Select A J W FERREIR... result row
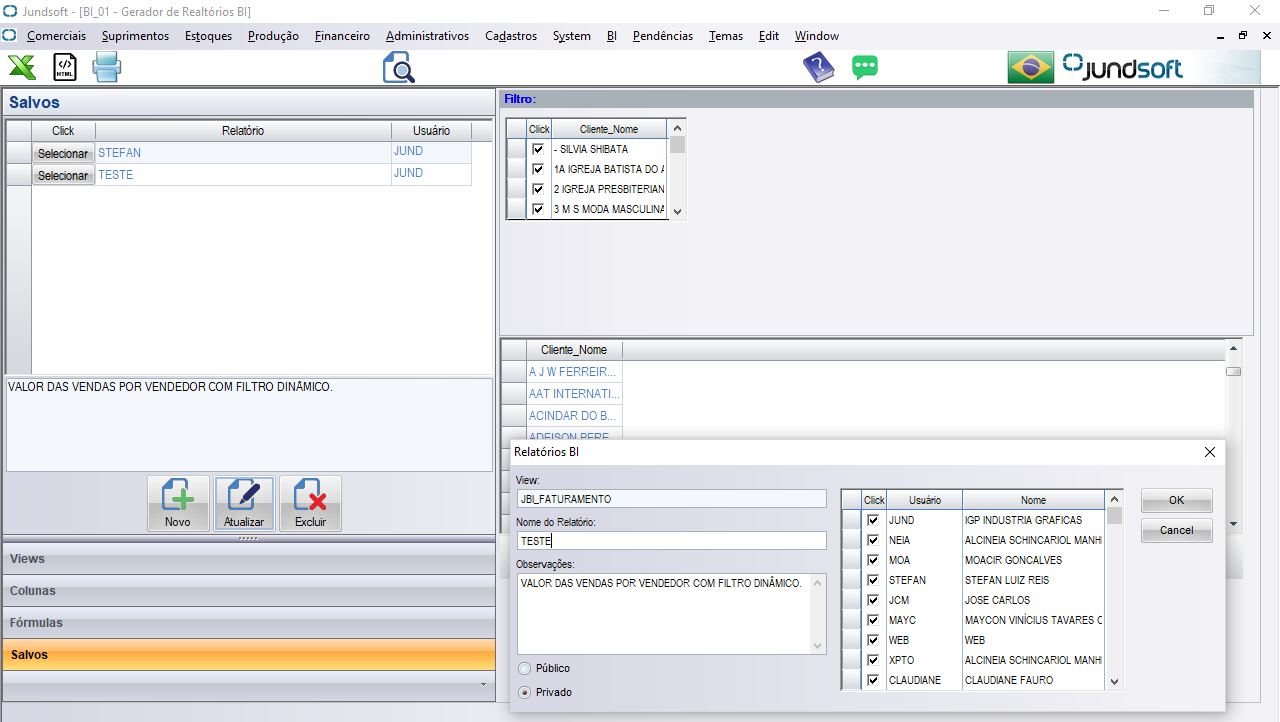Viewport: 1280px width, 722px height. coord(574,372)
